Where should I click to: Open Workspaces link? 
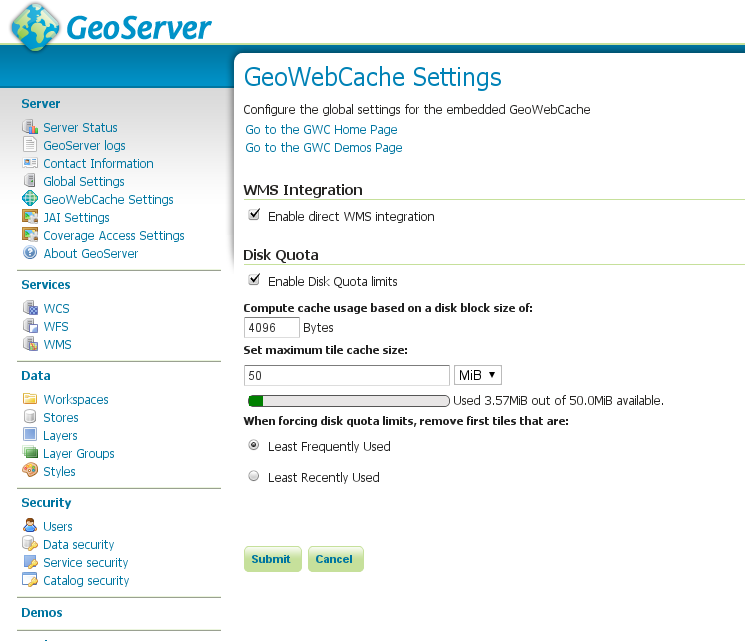76,400
